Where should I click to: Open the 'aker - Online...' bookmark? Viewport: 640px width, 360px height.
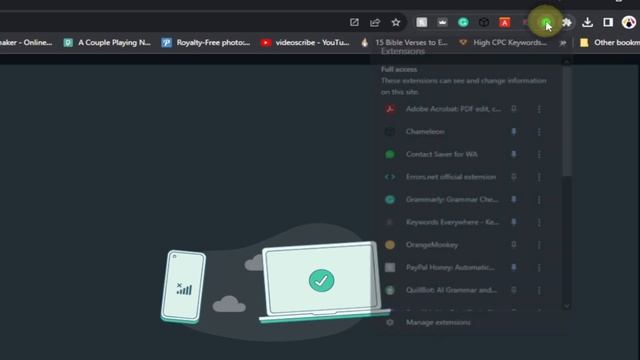click(26, 42)
